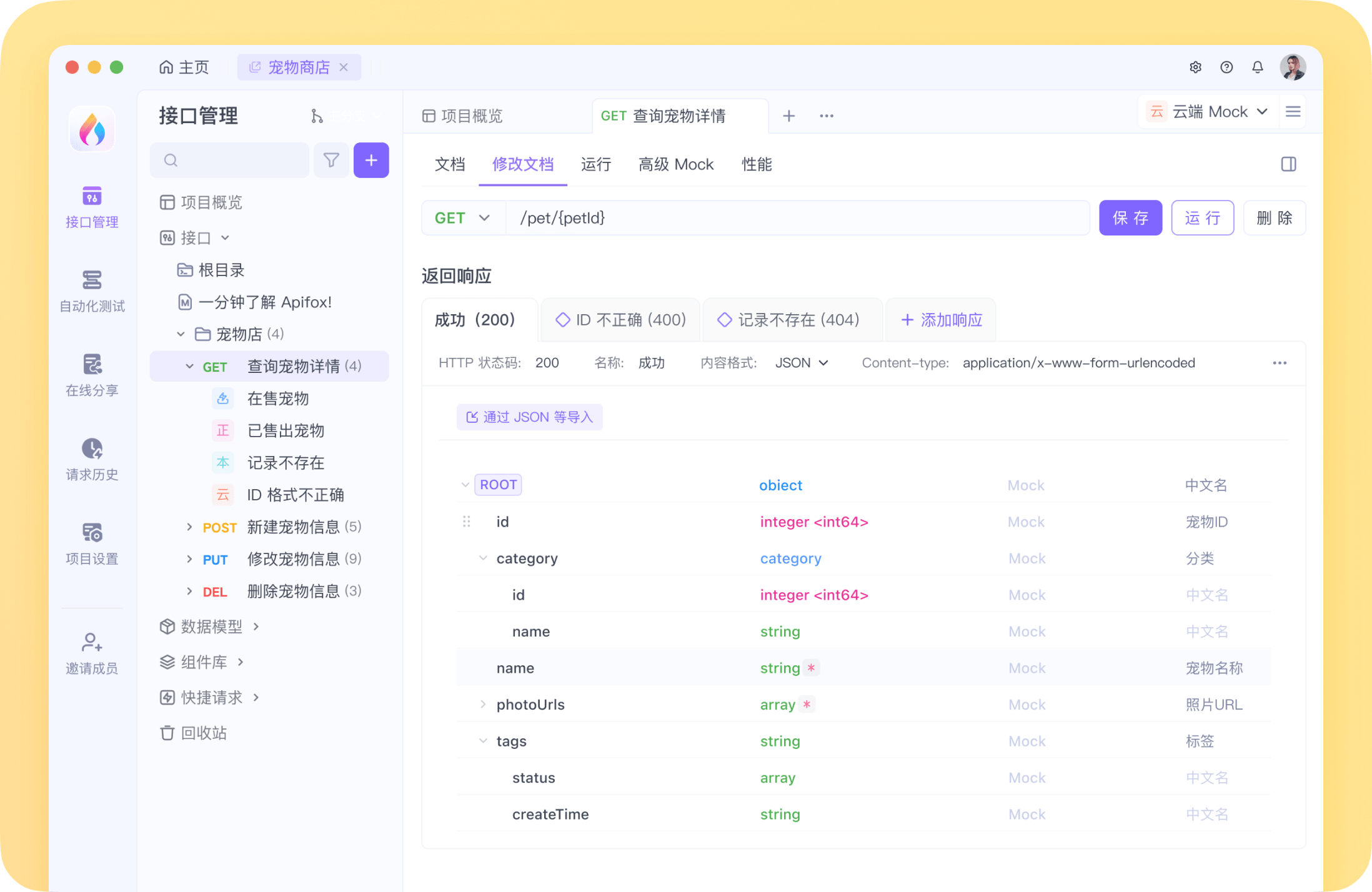Open the 云端 Mock environment dropdown
The height and width of the screenshot is (892, 1372).
(x=1208, y=111)
